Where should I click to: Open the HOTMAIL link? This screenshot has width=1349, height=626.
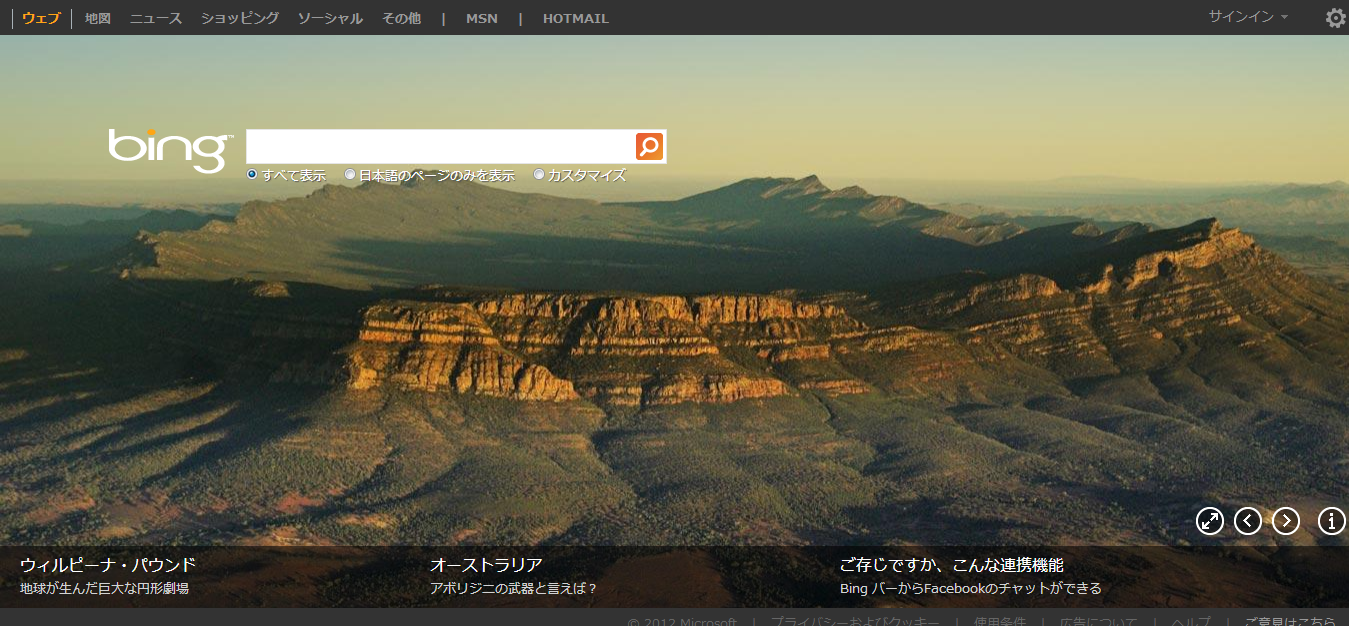tap(575, 18)
